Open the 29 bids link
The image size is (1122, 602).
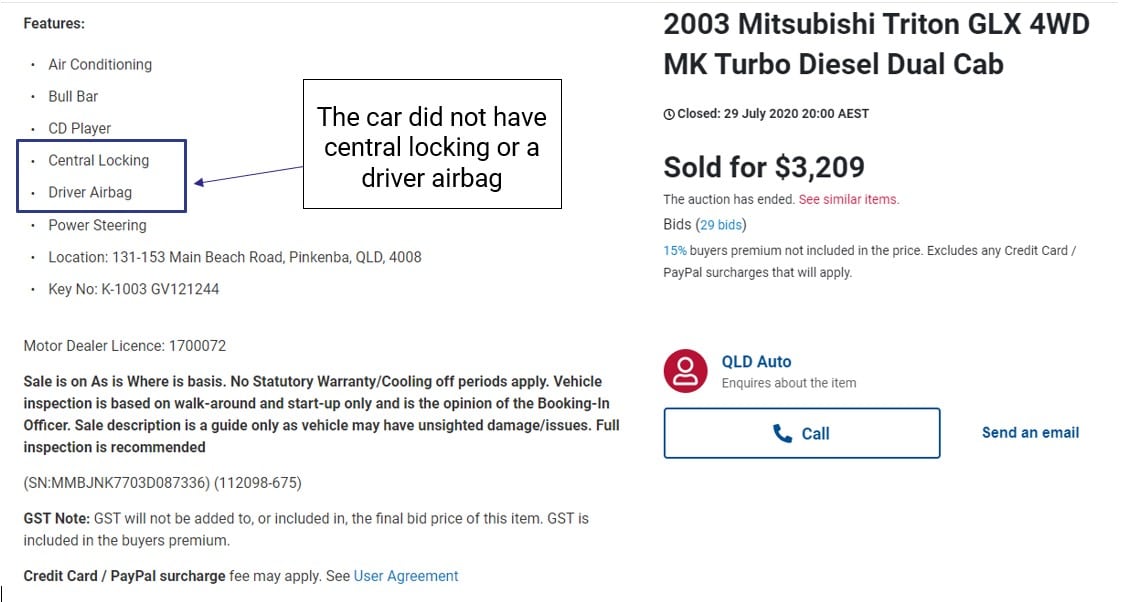(x=720, y=225)
